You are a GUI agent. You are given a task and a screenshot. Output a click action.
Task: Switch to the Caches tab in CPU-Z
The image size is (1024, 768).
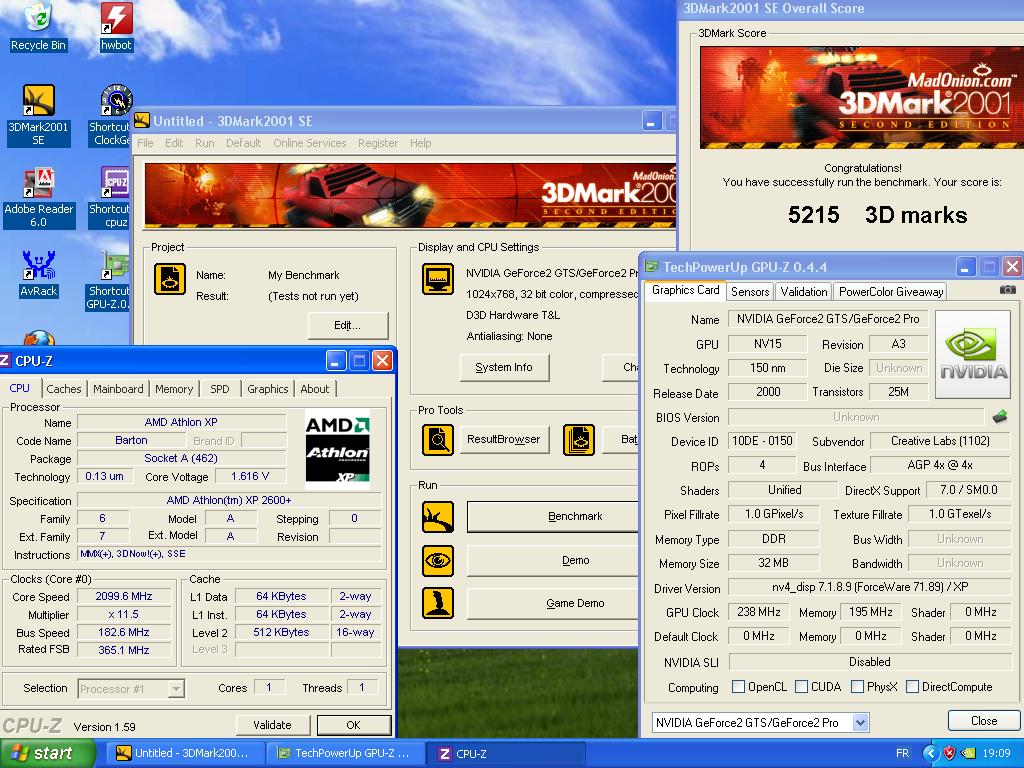64,389
